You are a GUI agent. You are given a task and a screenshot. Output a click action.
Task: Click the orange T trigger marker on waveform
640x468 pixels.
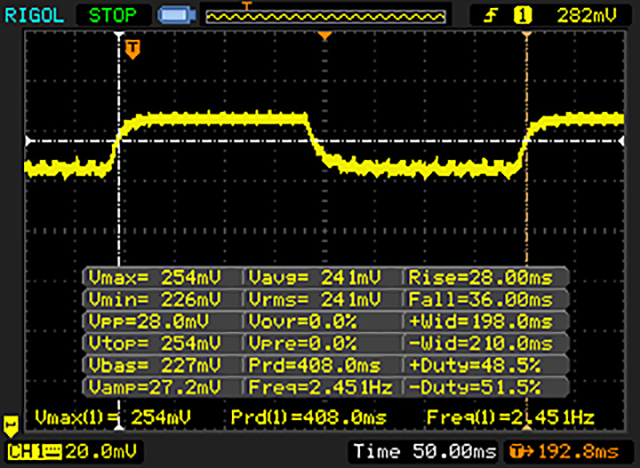tap(133, 50)
